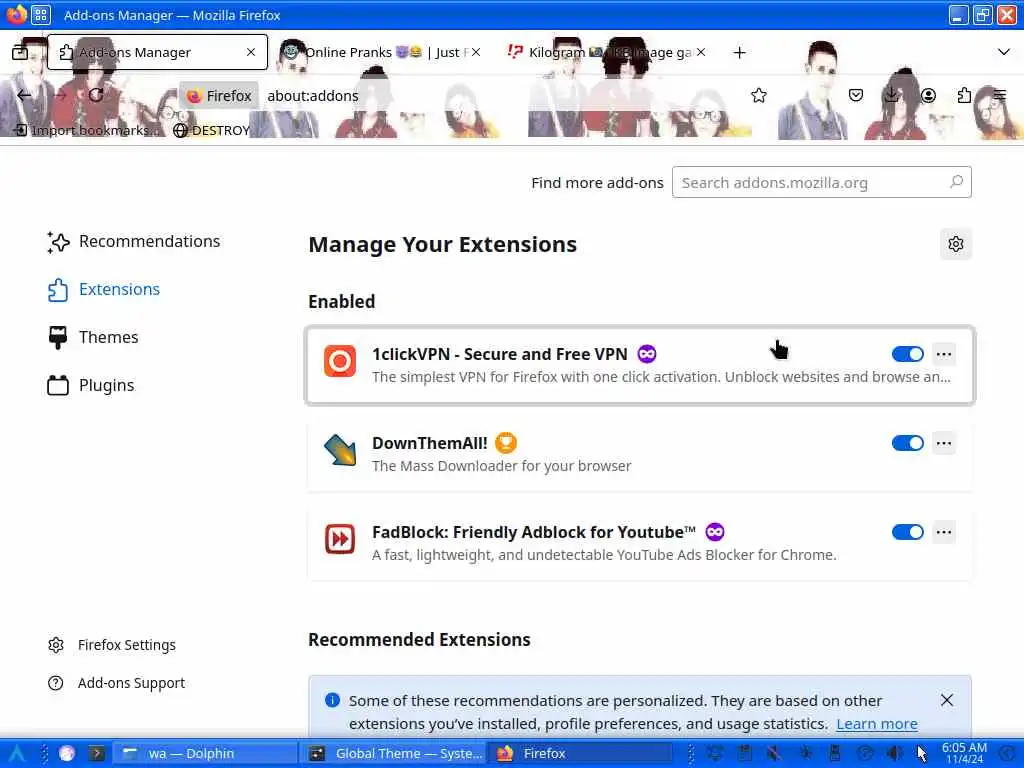
Task: Open the Plugins category
Action: (x=91, y=385)
